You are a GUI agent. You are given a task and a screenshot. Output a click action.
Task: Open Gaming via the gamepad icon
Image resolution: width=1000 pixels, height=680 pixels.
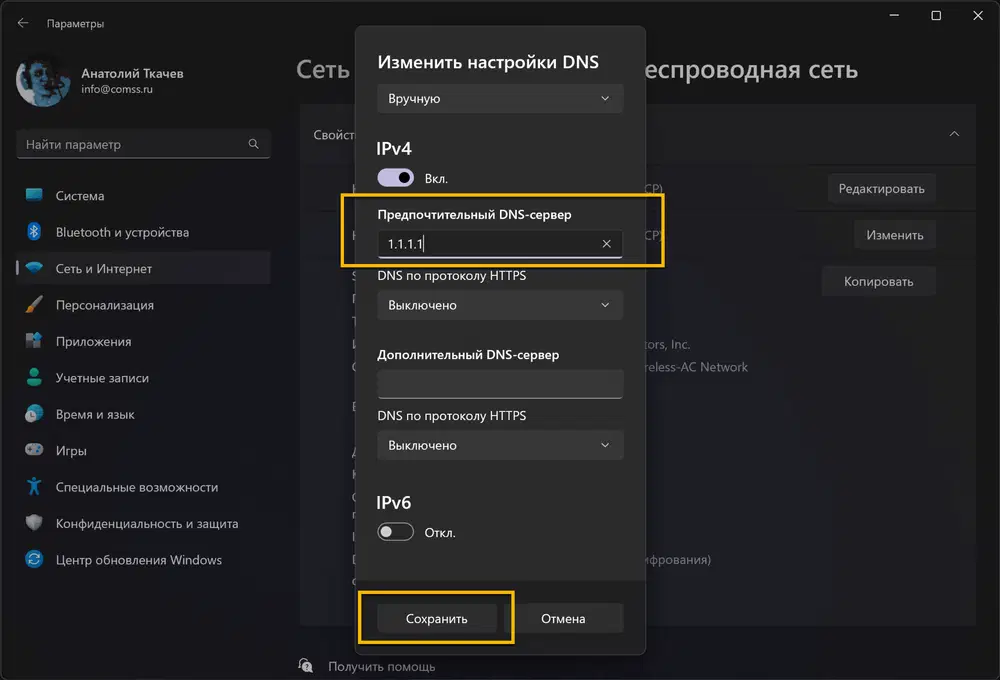[35, 451]
